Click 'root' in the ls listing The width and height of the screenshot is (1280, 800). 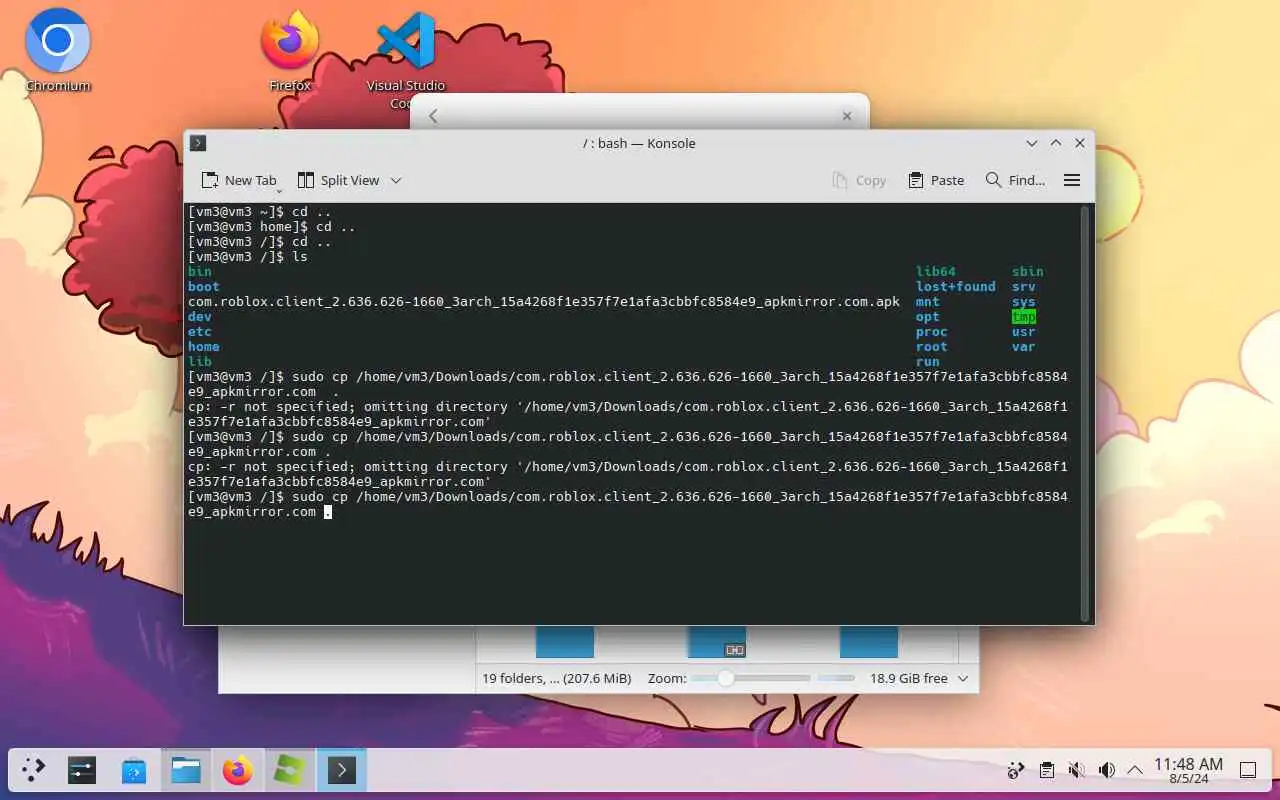(931, 347)
